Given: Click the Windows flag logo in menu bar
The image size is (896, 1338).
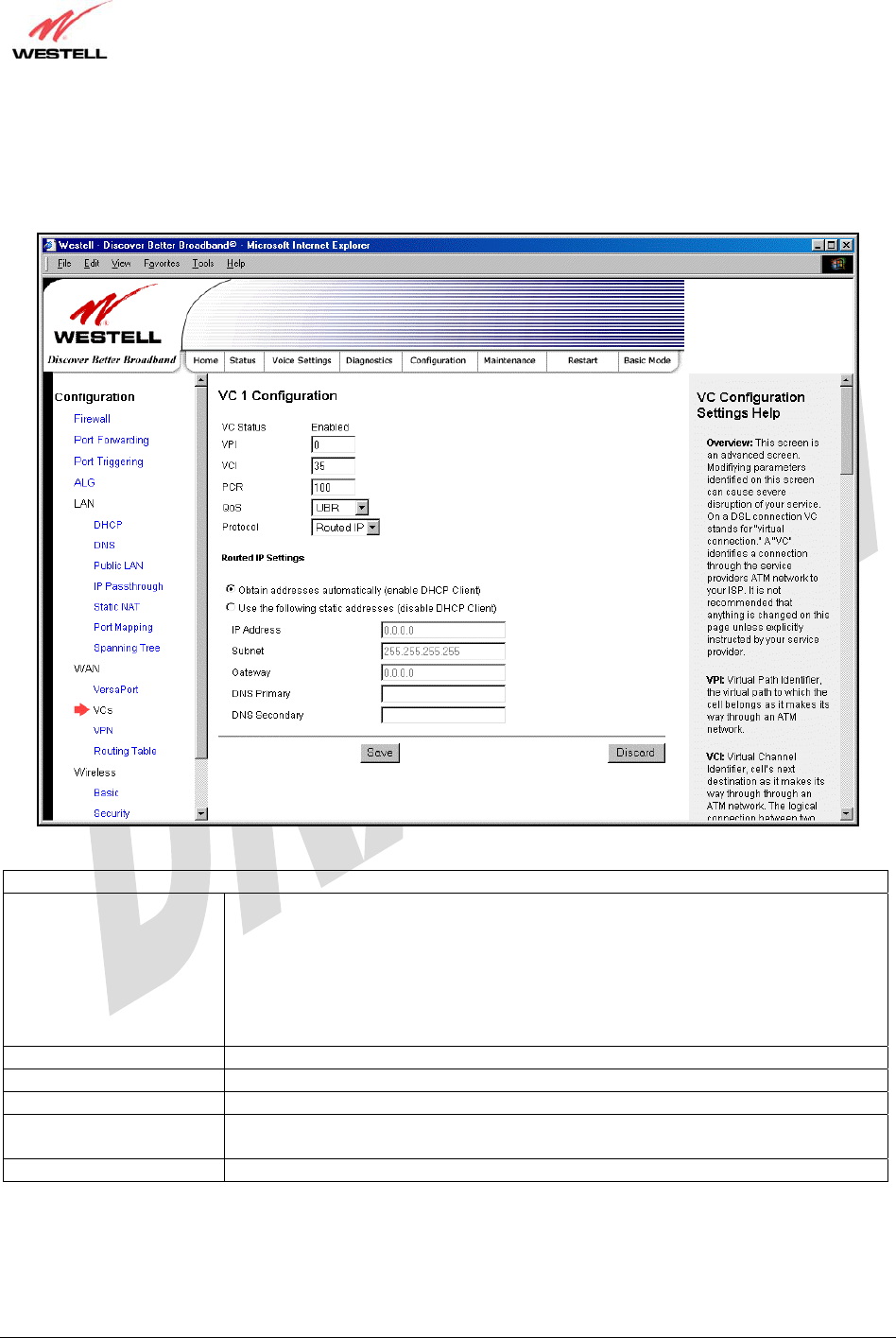Looking at the screenshot, I should (837, 264).
